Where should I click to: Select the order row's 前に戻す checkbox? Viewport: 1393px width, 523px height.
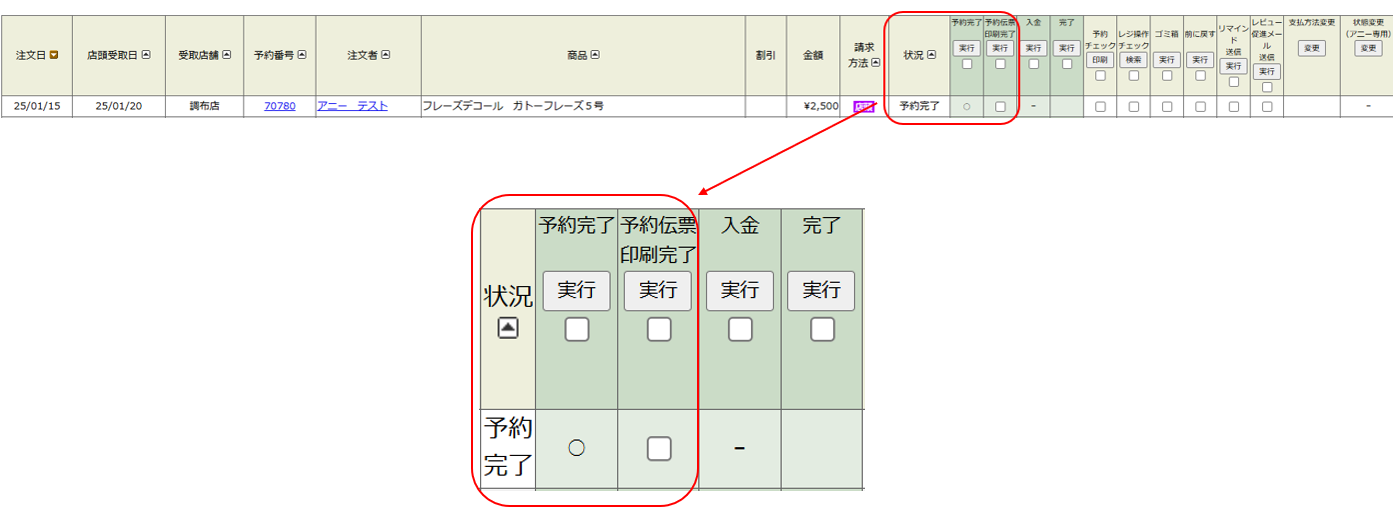[x=1200, y=106]
